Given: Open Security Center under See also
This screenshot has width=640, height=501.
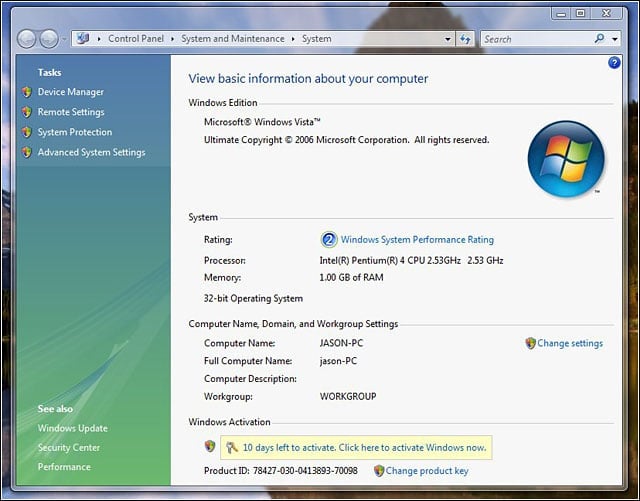Looking at the screenshot, I should (69, 448).
